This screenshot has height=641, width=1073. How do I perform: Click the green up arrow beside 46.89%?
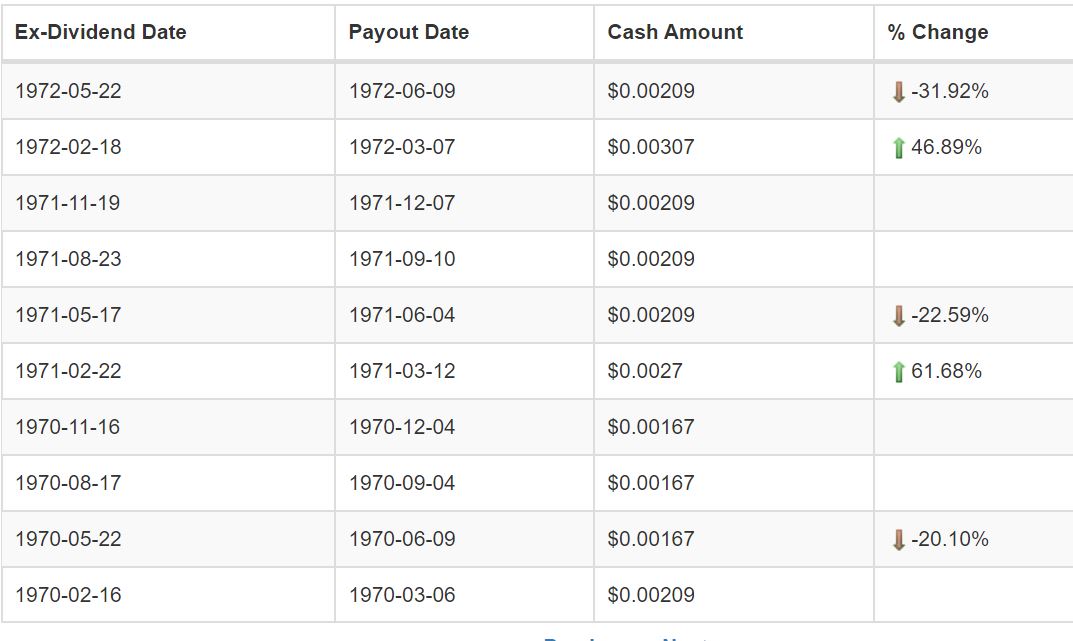(x=898, y=148)
